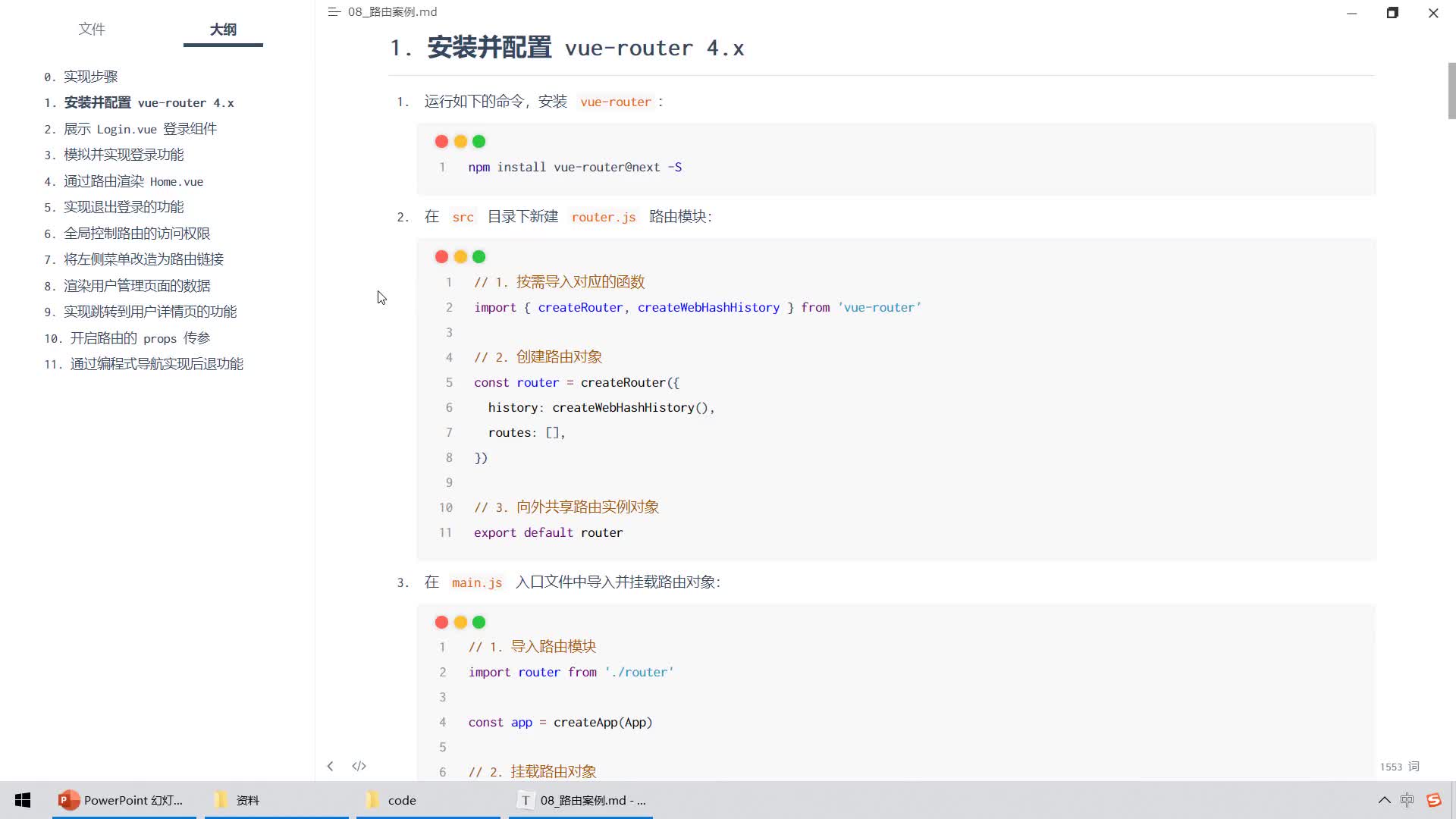Click inline code router.js
Screen dimensions: 1456x819
pyautogui.click(x=604, y=217)
